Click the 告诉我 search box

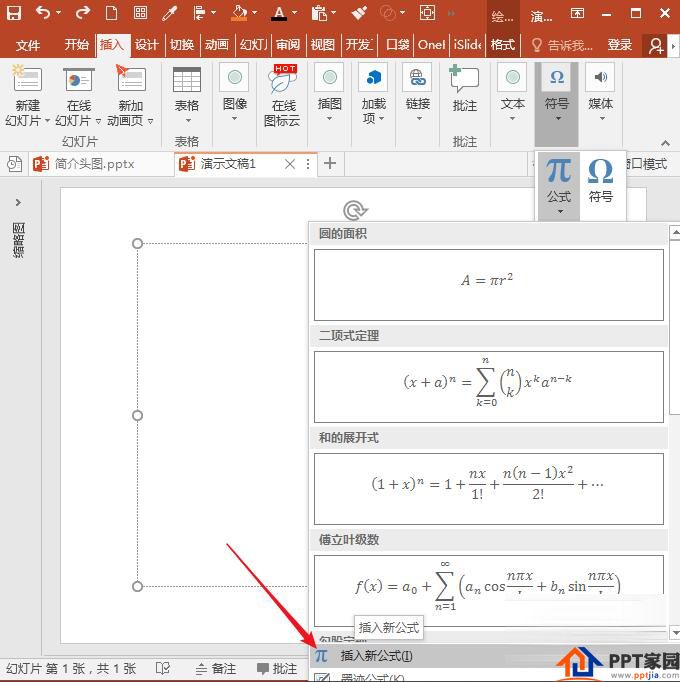pyautogui.click(x=562, y=45)
